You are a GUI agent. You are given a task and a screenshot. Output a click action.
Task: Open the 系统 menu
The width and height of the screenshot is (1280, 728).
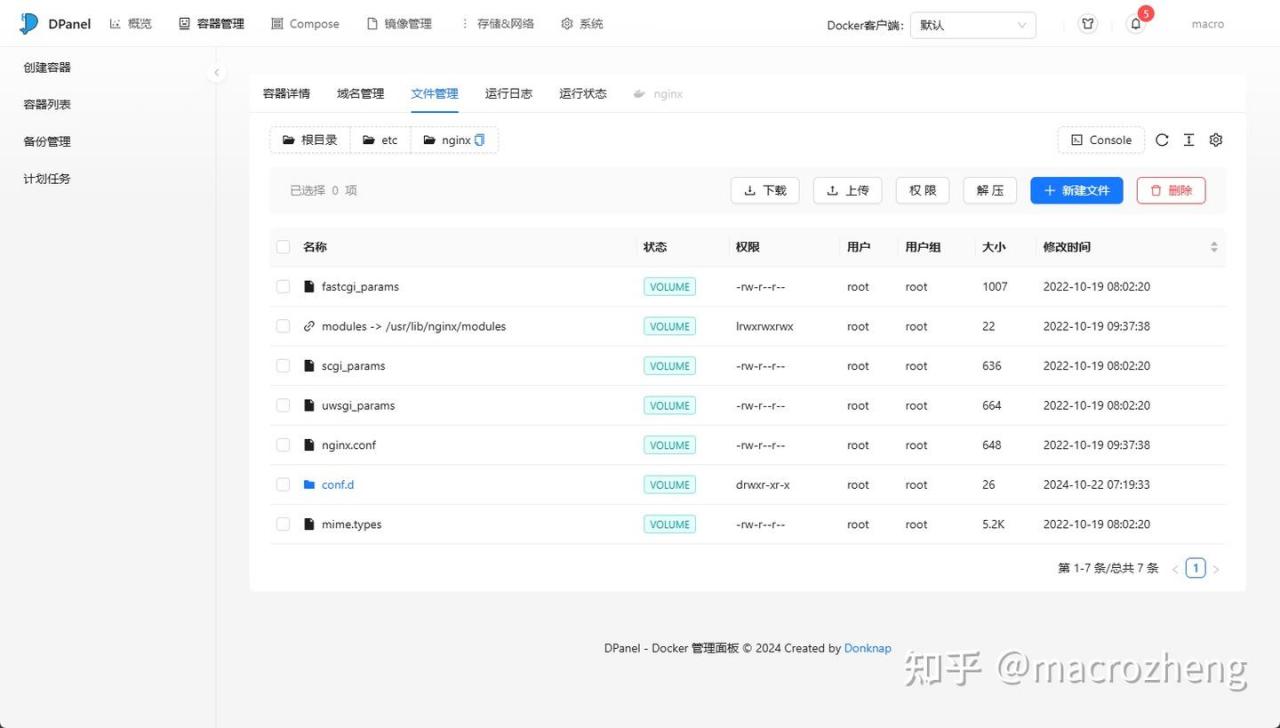(x=582, y=24)
